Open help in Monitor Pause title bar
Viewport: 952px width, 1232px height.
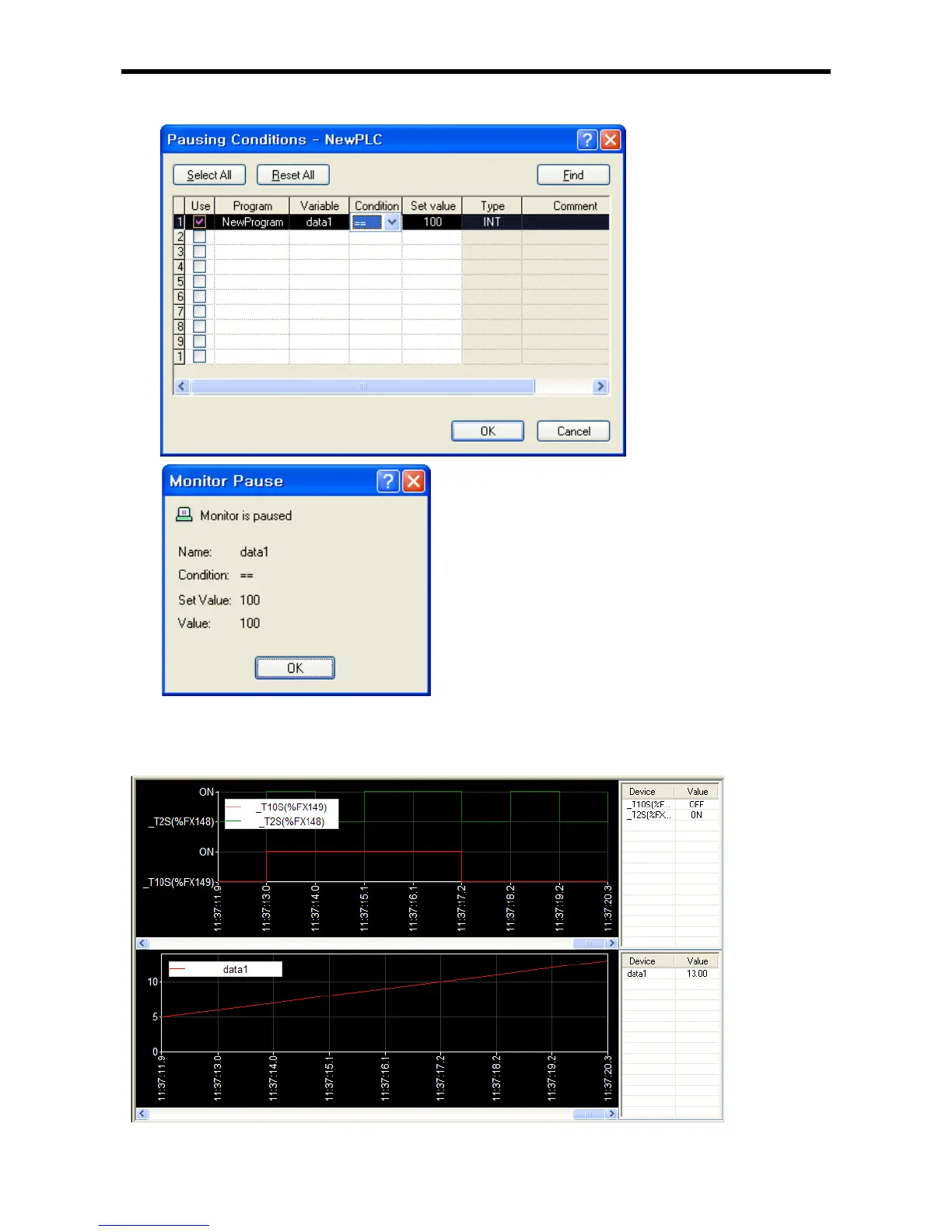(x=388, y=481)
